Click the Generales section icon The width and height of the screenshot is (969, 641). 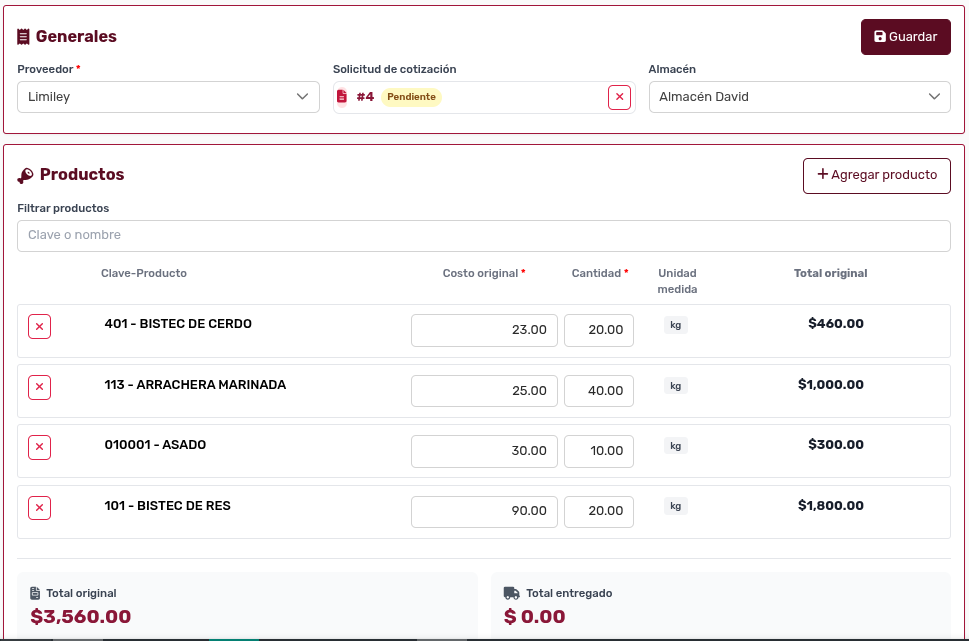(x=23, y=37)
